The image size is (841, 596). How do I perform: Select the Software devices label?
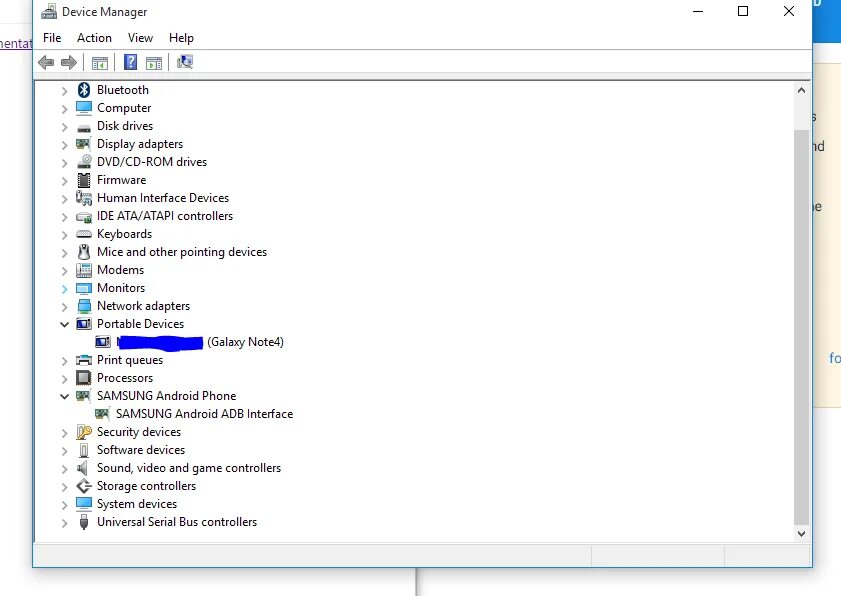(141, 450)
